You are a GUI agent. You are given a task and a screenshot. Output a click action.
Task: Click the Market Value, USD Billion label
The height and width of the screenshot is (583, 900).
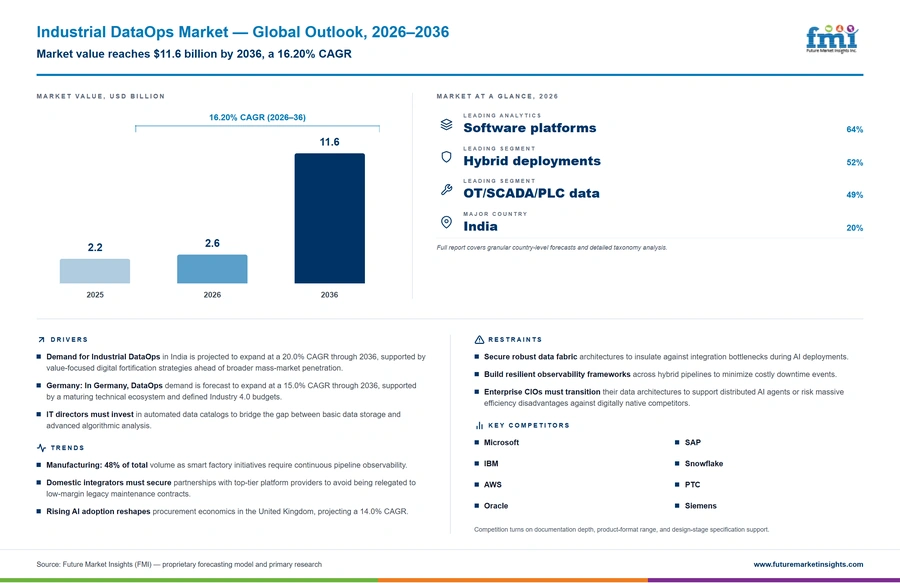point(100,96)
